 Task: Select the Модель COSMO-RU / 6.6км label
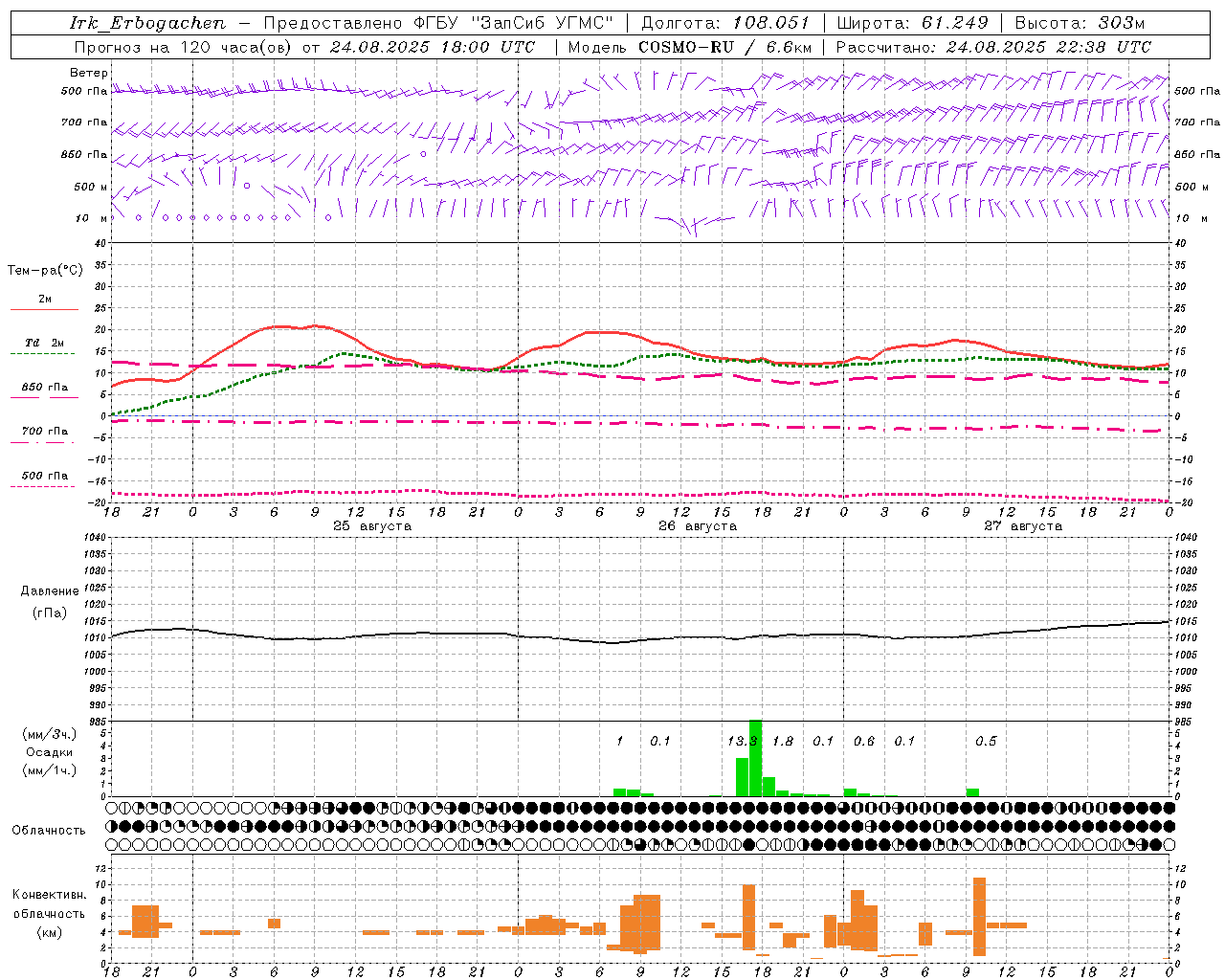tap(690, 47)
